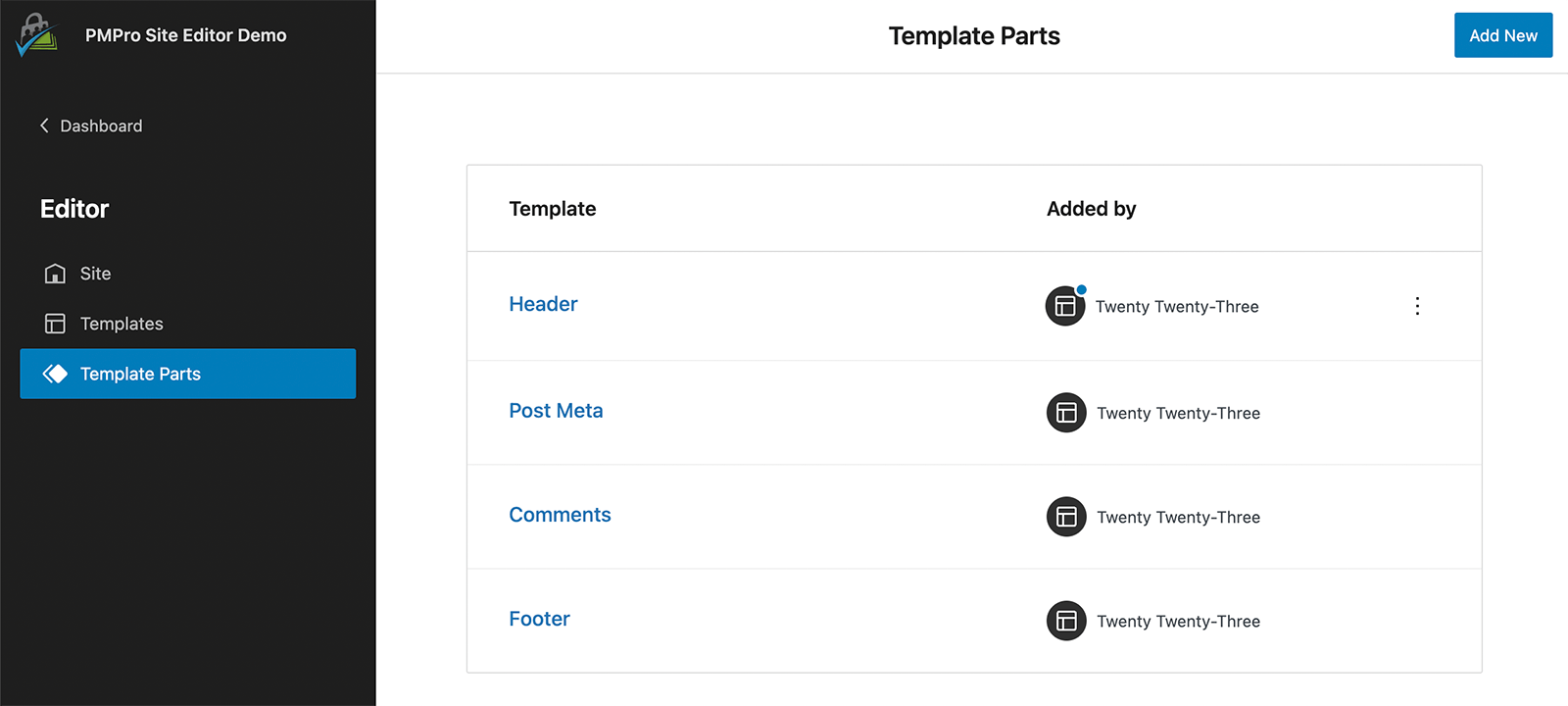The height and width of the screenshot is (706, 1568).
Task: Open the Post Meta template part
Action: pyautogui.click(x=556, y=410)
